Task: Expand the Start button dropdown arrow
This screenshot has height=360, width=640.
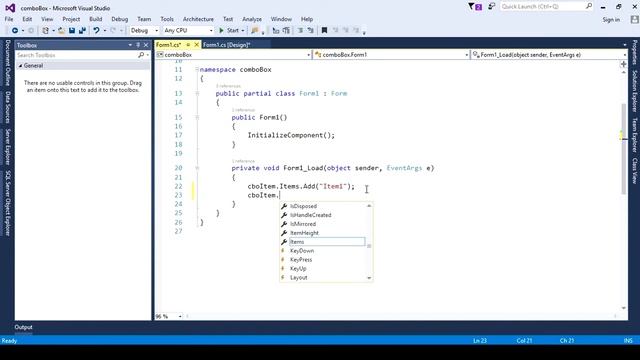Action: (x=243, y=30)
